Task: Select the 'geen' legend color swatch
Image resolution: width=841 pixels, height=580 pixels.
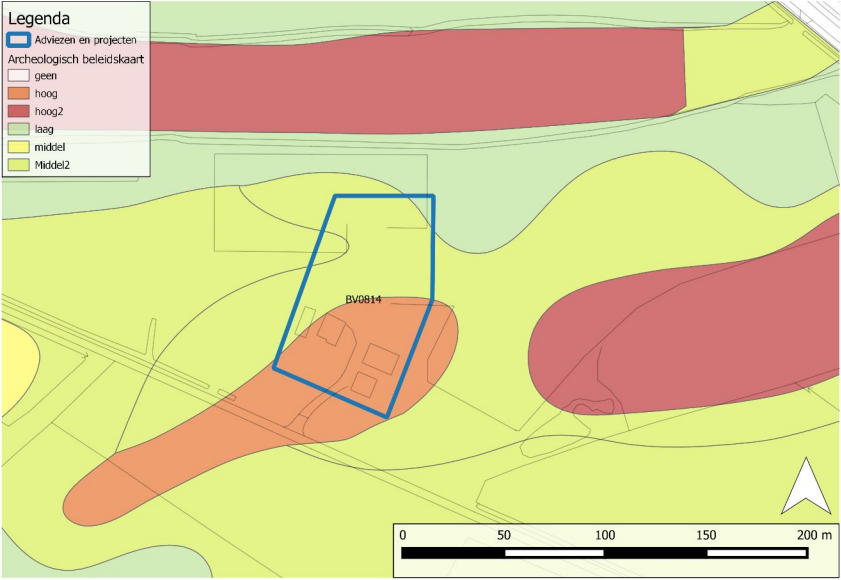Action: [19, 75]
